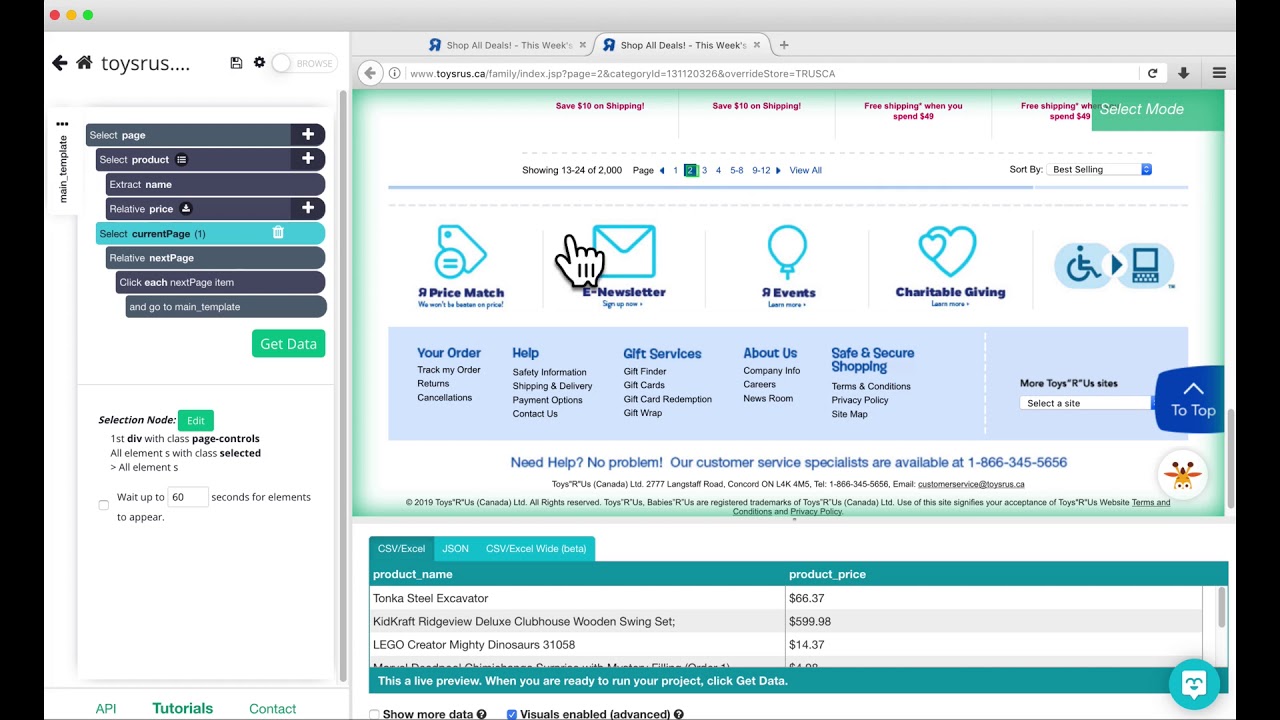1280x720 pixels.
Task: Open the browser hamburger menu
Action: click(x=1219, y=73)
